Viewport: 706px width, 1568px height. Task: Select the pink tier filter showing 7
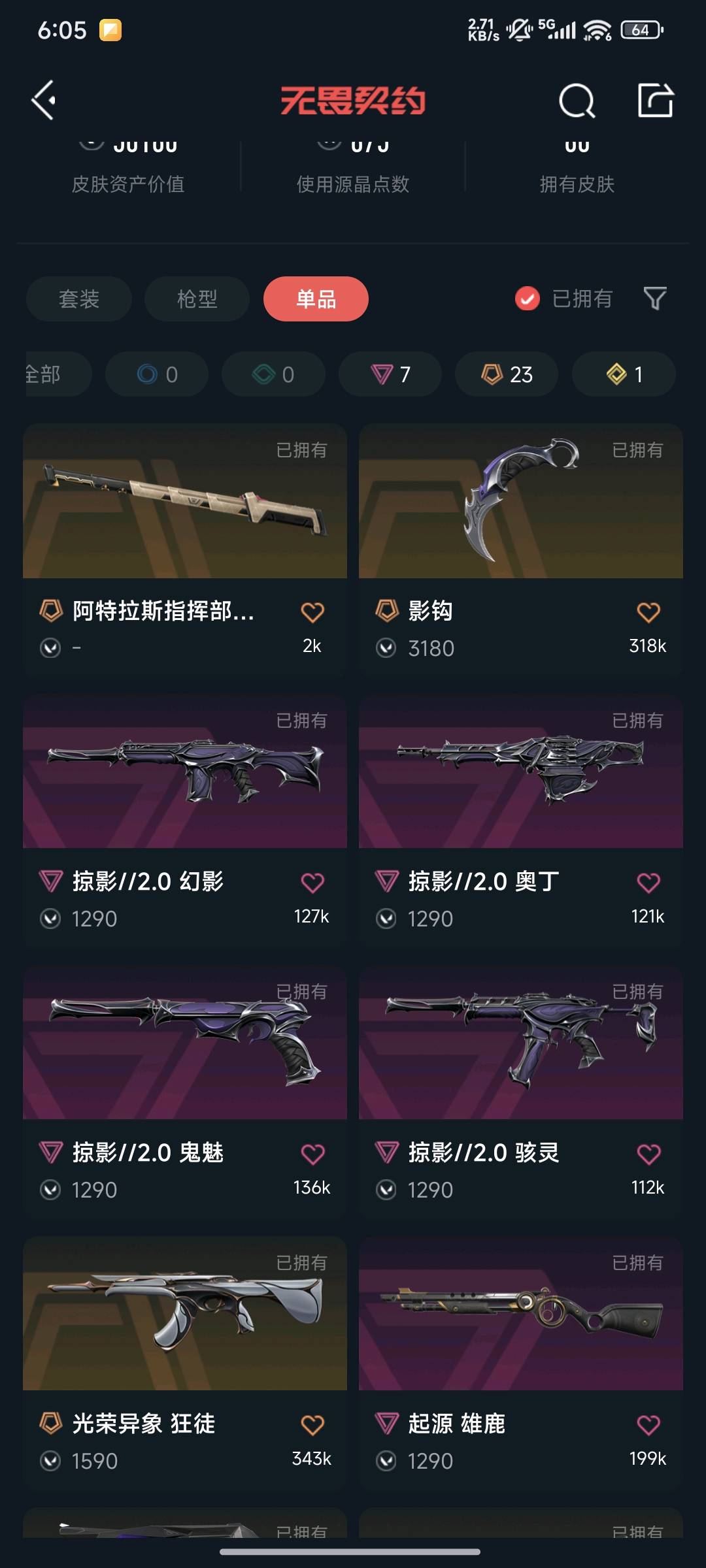(x=390, y=374)
